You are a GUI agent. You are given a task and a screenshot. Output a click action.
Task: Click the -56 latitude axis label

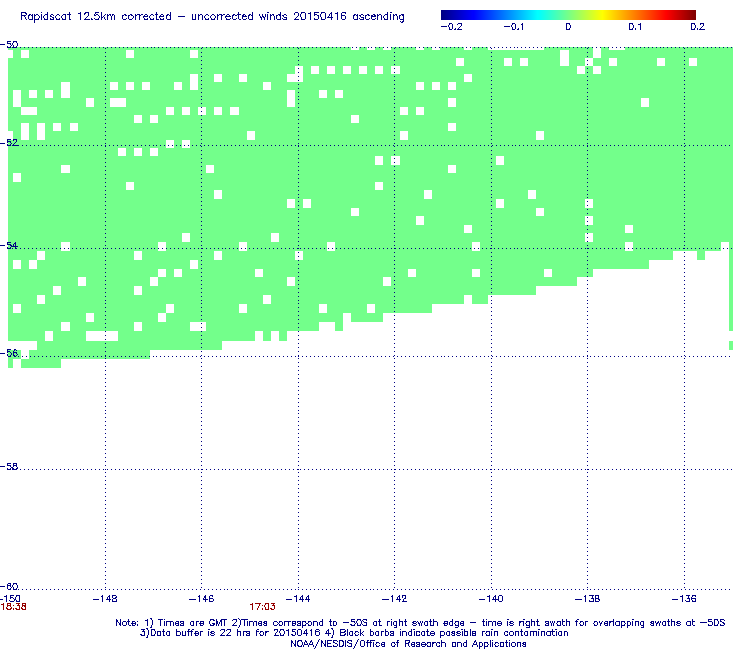coord(9,353)
